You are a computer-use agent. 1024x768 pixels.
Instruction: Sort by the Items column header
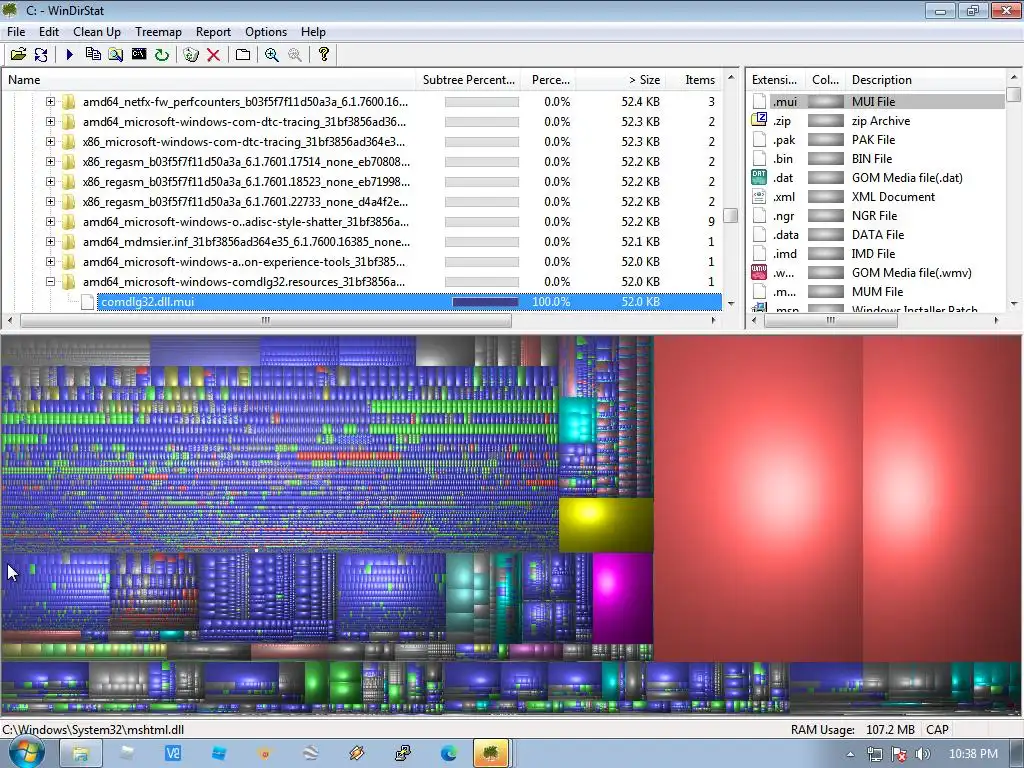[694, 80]
